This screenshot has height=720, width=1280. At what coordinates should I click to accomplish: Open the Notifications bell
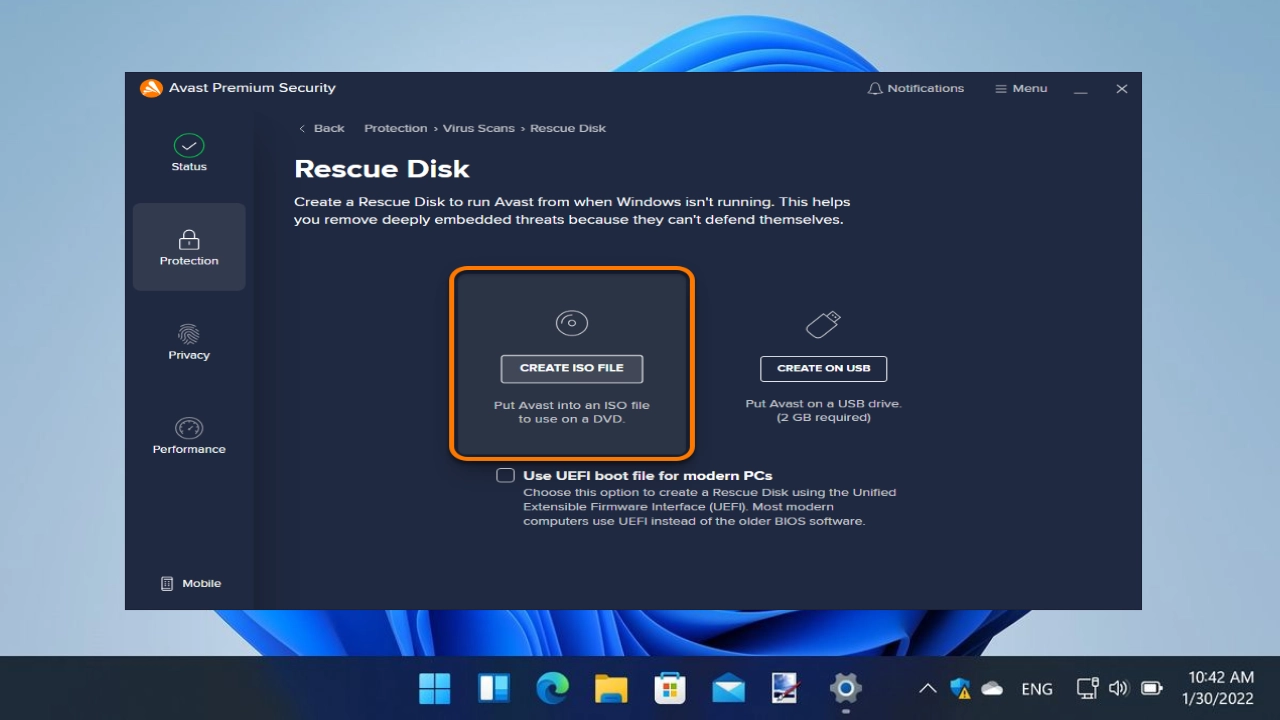pyautogui.click(x=915, y=88)
